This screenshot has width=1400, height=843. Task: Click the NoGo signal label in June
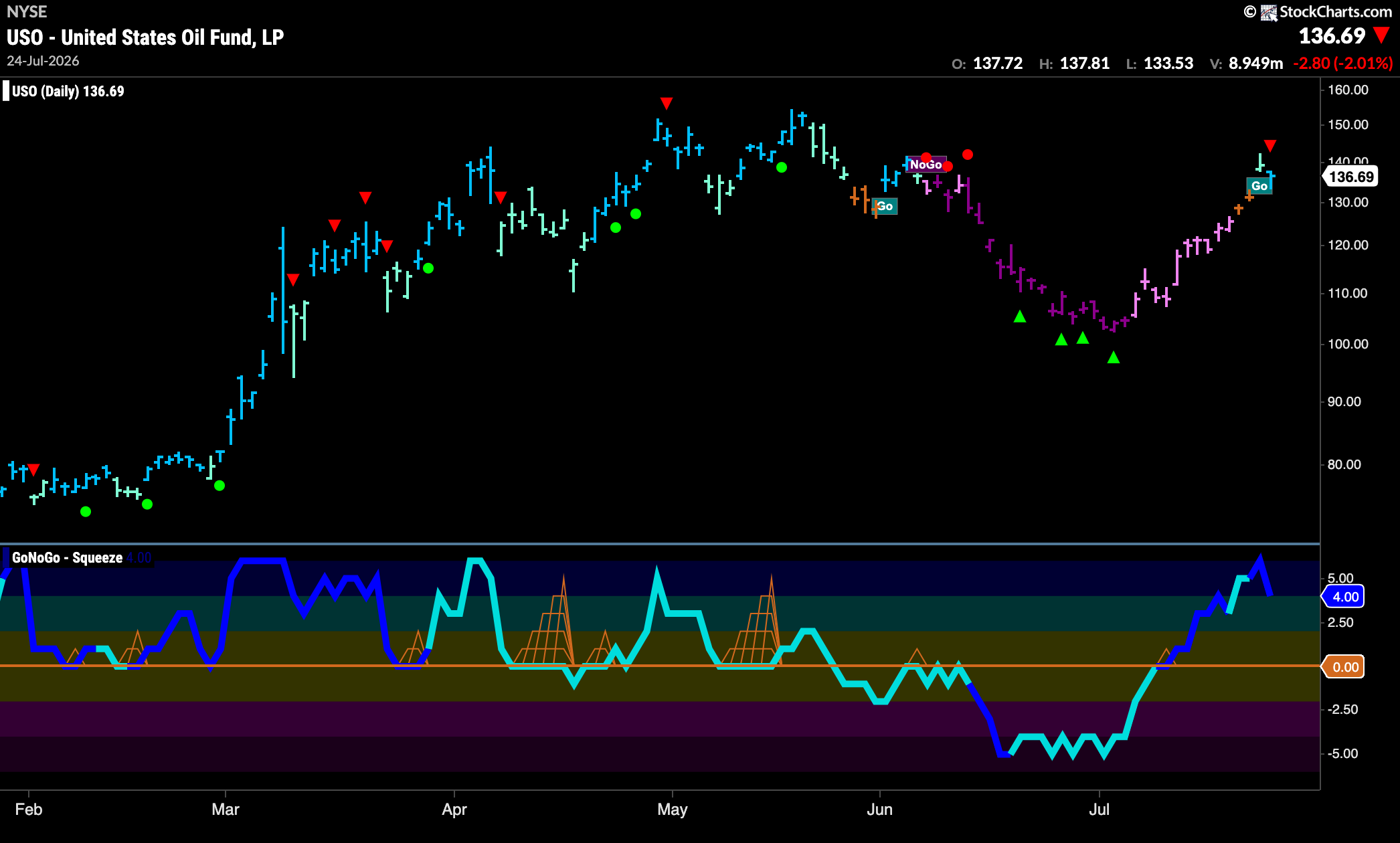coord(926,165)
